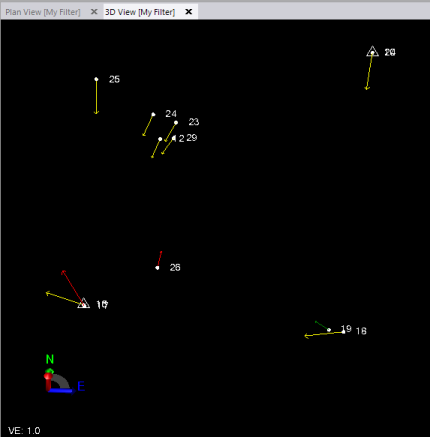Screen dimensions: 430x437
Task: Close the Plan View tab
Action: coord(94,12)
